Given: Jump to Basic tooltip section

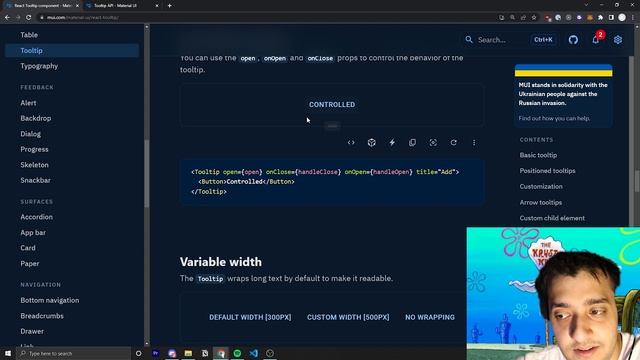Looking at the screenshot, I should click(x=538, y=155).
